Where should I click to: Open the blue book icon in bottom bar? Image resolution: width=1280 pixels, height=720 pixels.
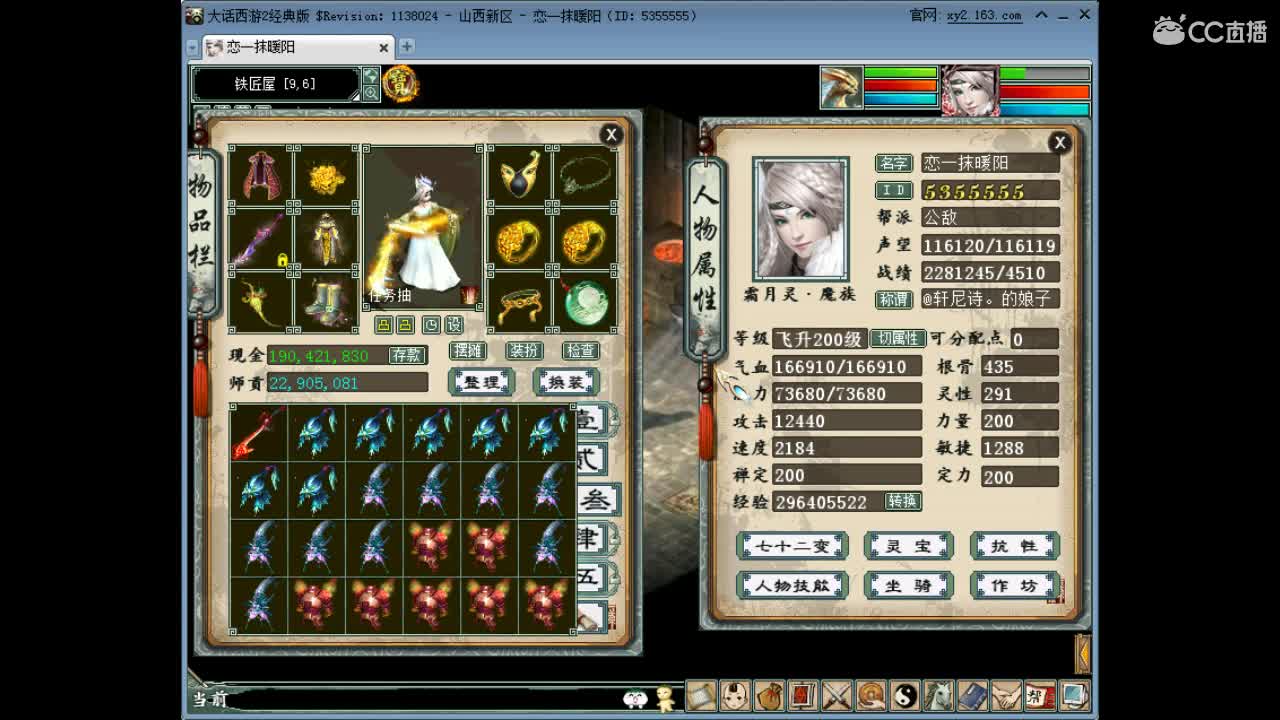tap(972, 694)
